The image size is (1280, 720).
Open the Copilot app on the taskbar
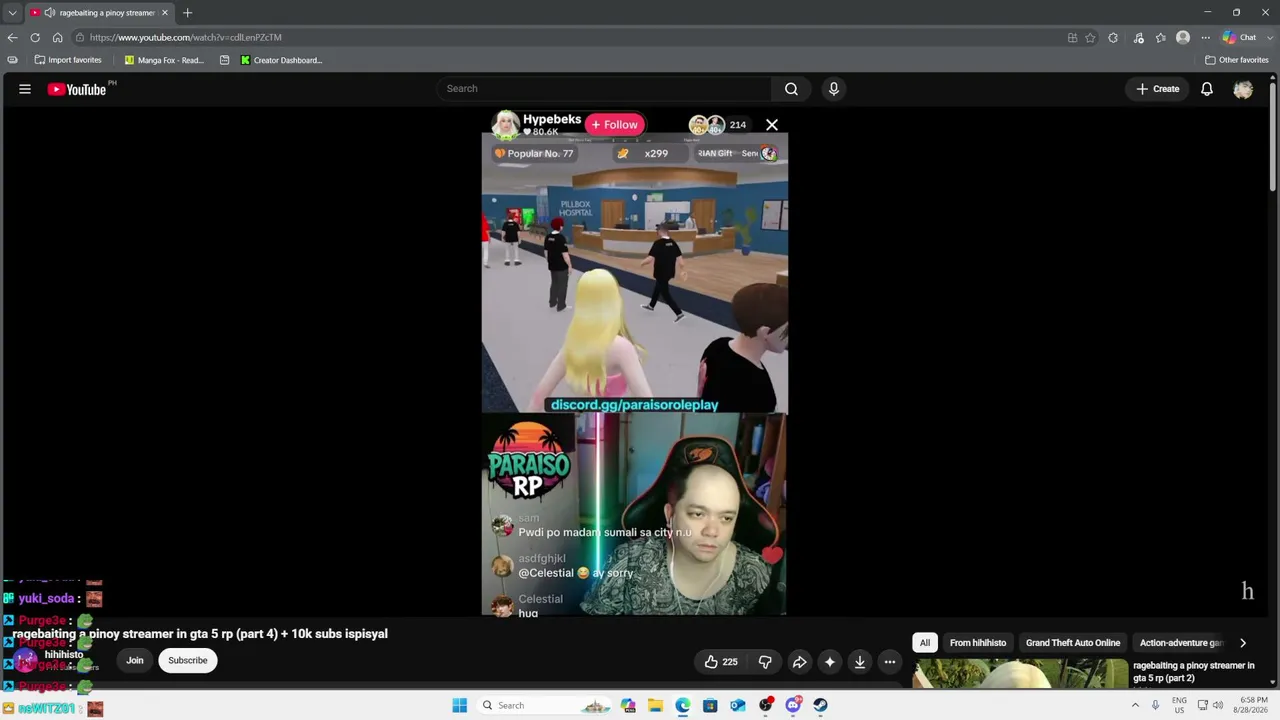628,706
